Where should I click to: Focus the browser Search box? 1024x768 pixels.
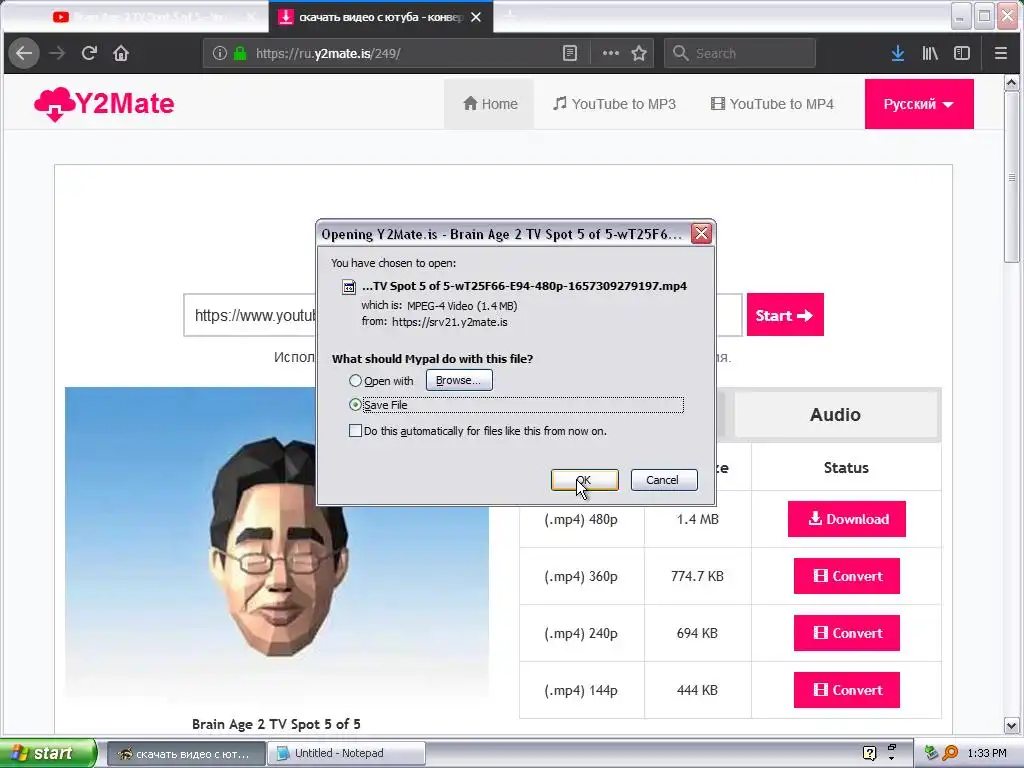pos(740,54)
